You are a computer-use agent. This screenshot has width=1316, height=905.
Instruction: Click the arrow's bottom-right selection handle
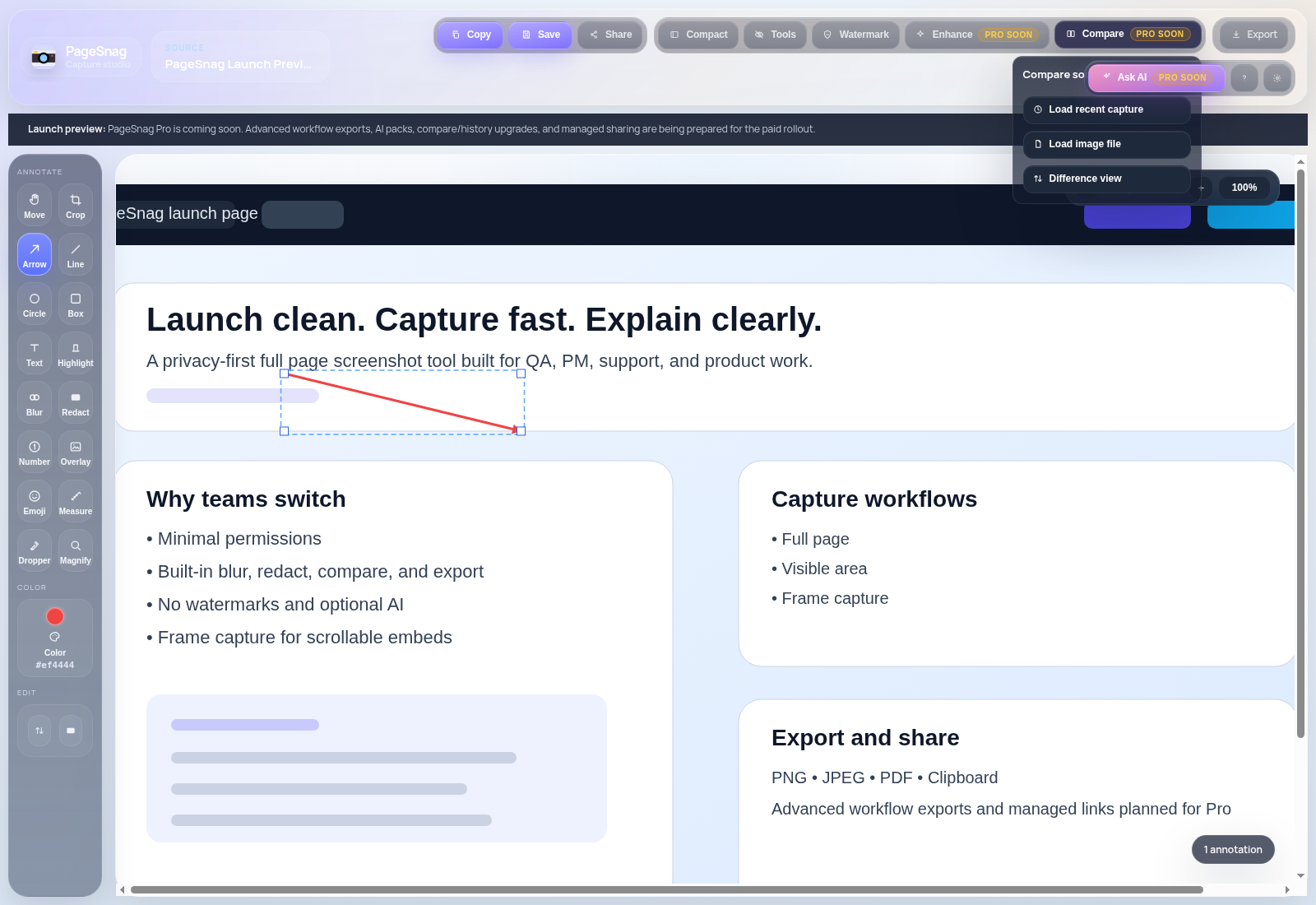point(521,431)
